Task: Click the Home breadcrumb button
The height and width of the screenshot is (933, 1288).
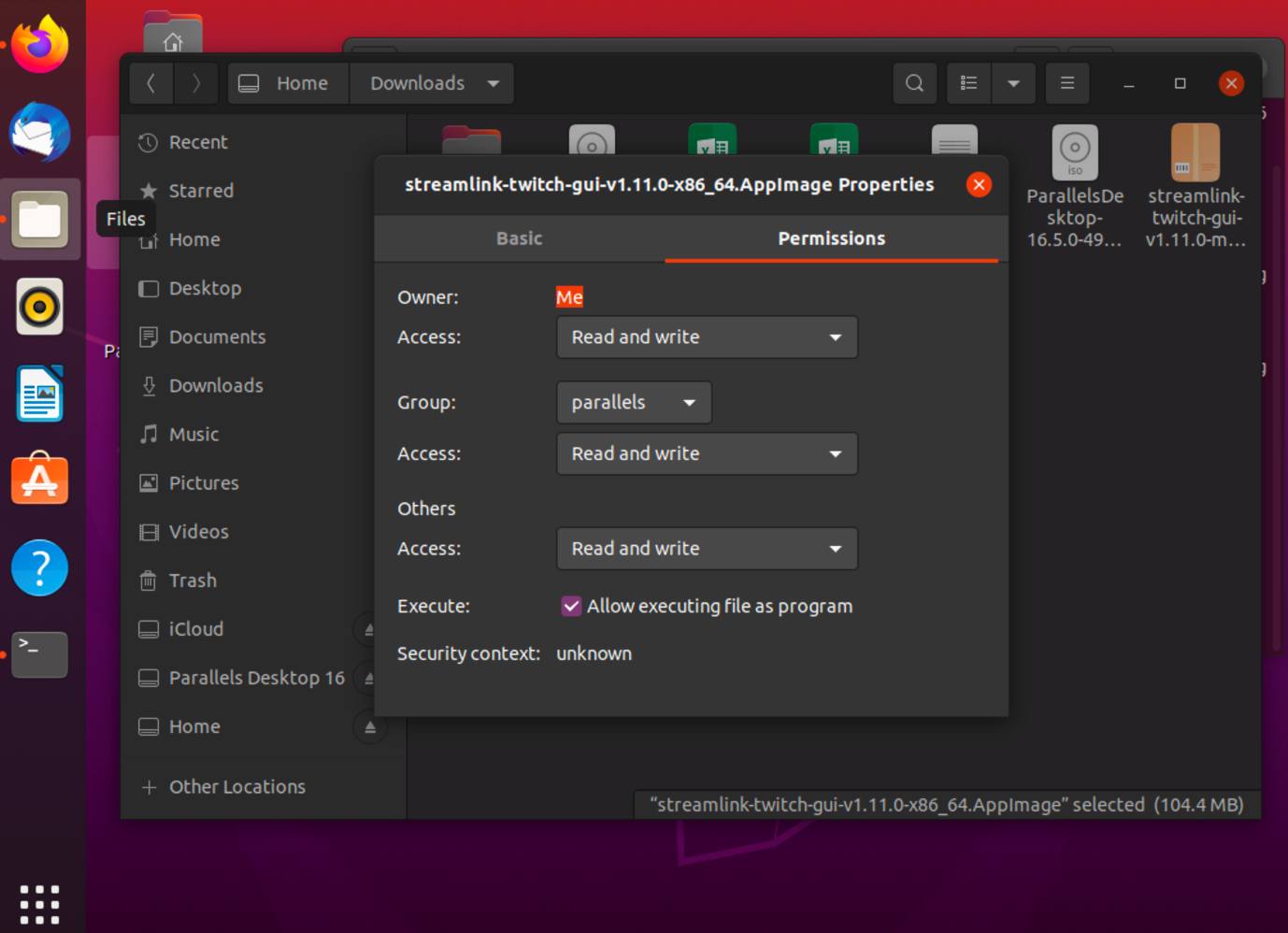Action: (287, 83)
